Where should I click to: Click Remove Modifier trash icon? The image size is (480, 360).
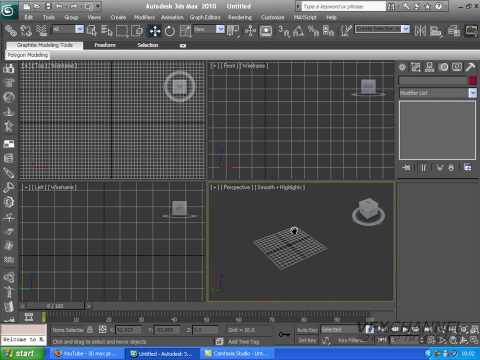tap(451, 168)
